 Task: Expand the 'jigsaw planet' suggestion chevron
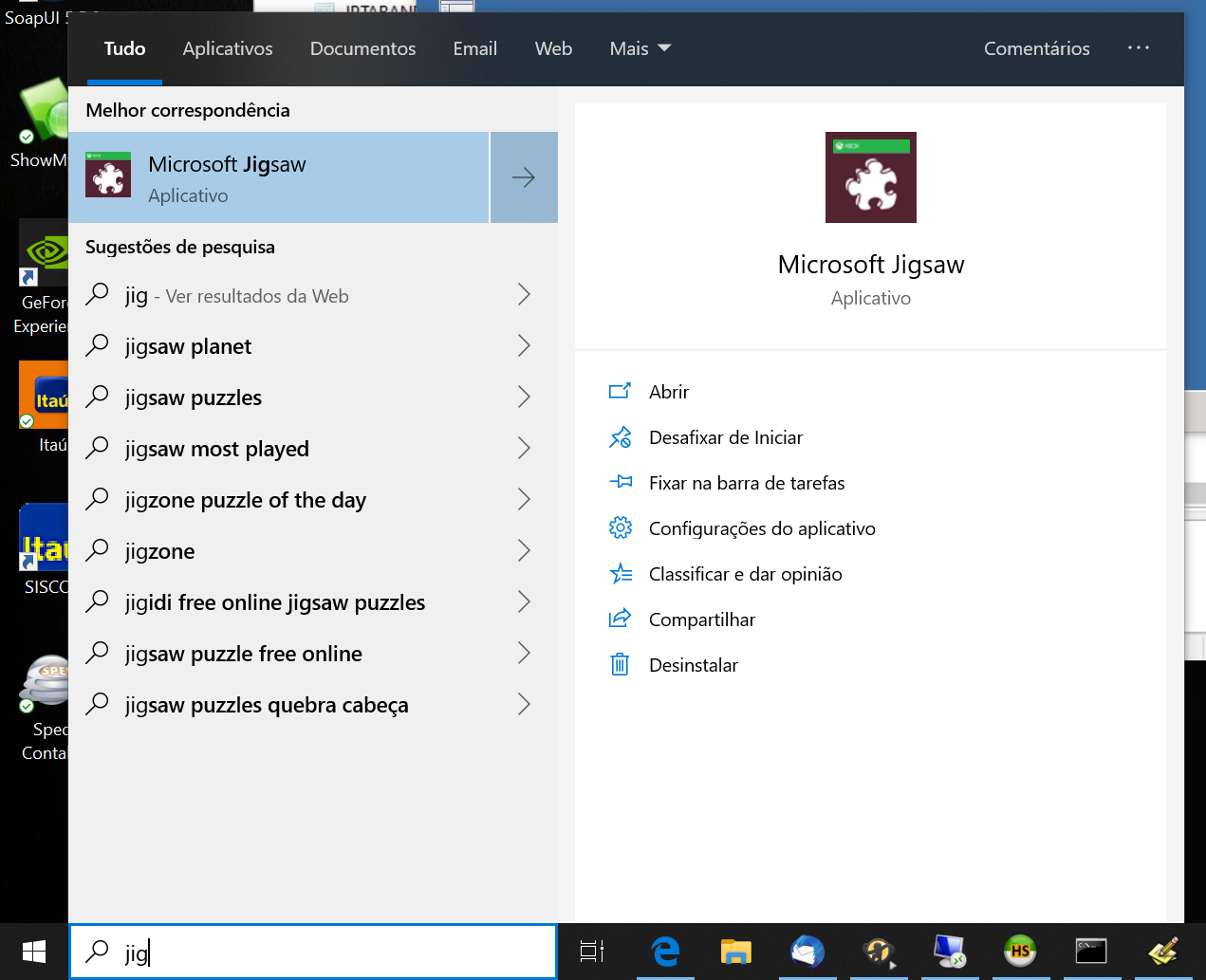tap(524, 346)
